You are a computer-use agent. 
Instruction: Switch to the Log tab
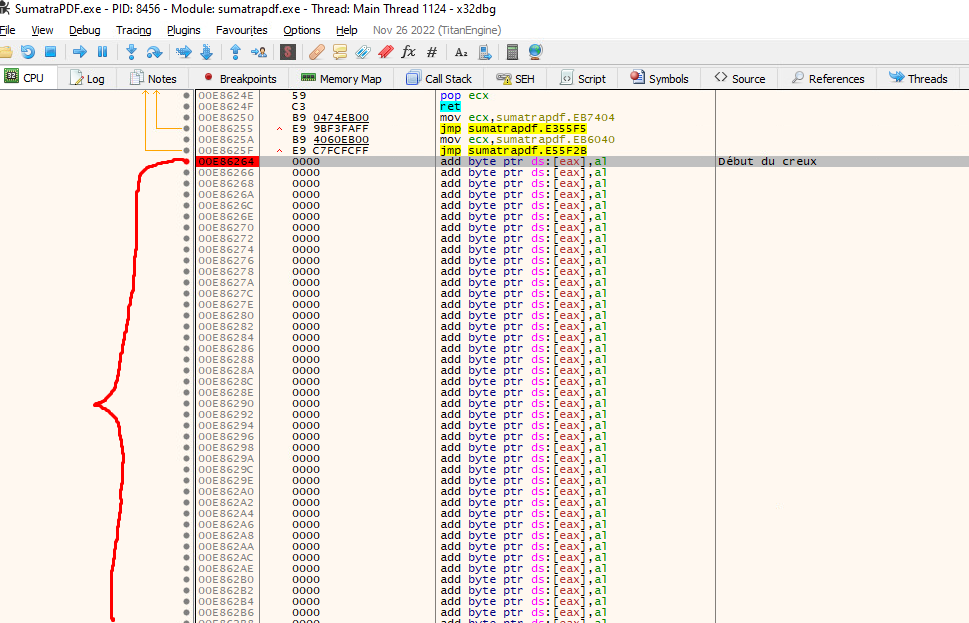pyautogui.click(x=87, y=78)
